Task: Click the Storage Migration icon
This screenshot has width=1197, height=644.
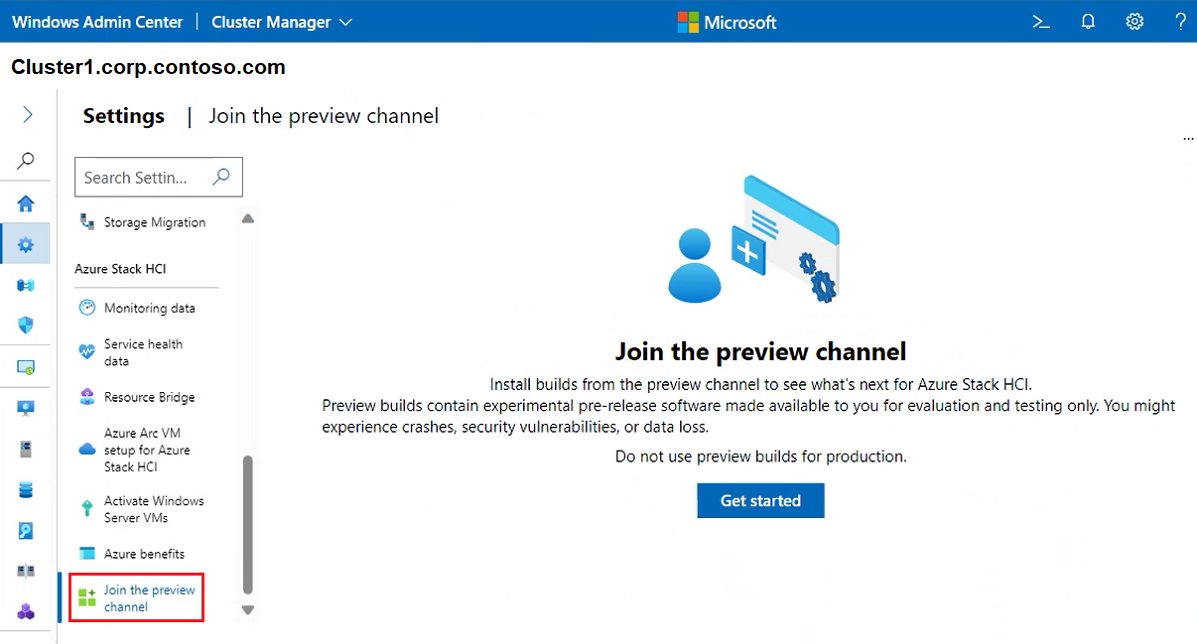Action: (87, 222)
